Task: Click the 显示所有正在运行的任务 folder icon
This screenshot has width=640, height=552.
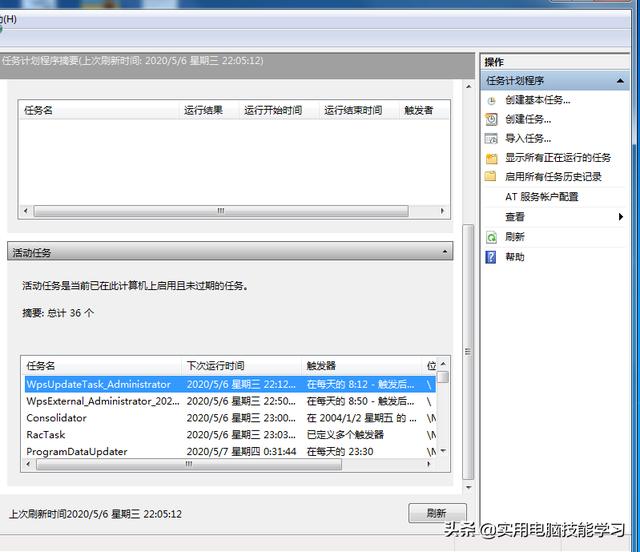Action: [x=491, y=158]
